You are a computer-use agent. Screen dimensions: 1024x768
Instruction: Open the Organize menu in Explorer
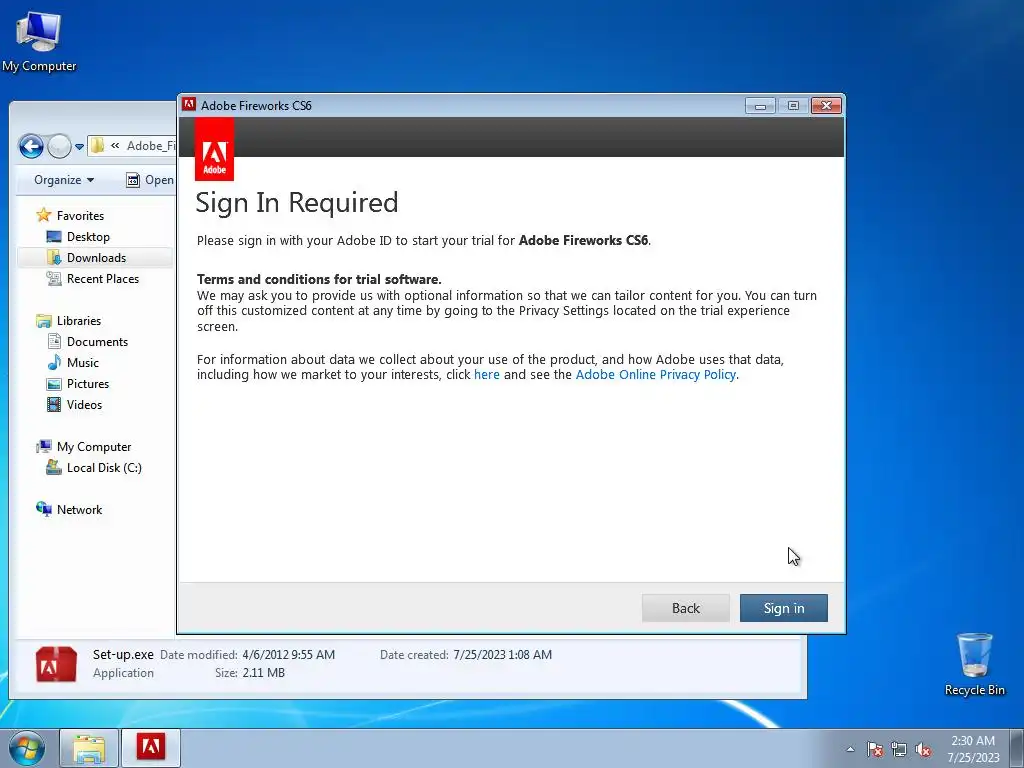click(63, 180)
